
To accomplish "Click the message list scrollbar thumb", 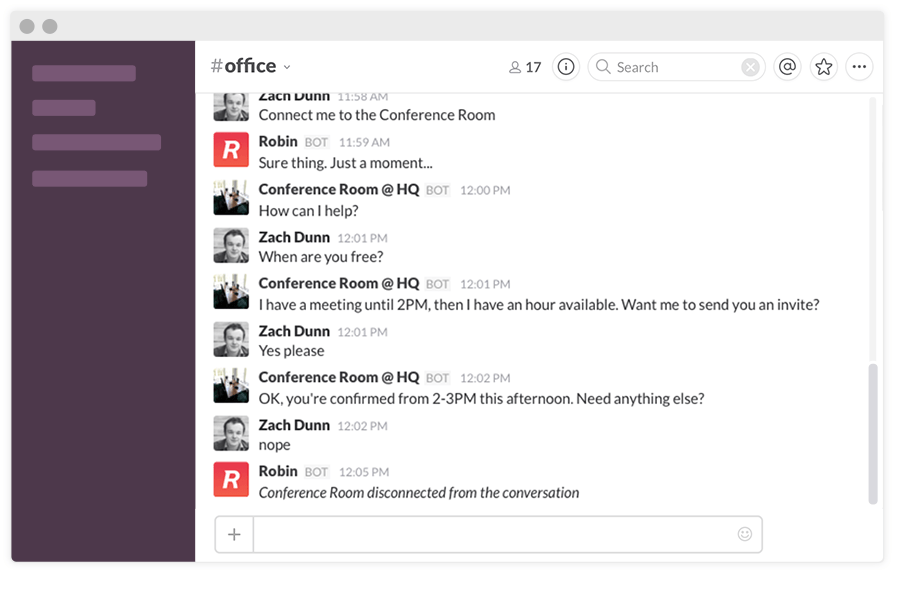I will (x=872, y=433).
